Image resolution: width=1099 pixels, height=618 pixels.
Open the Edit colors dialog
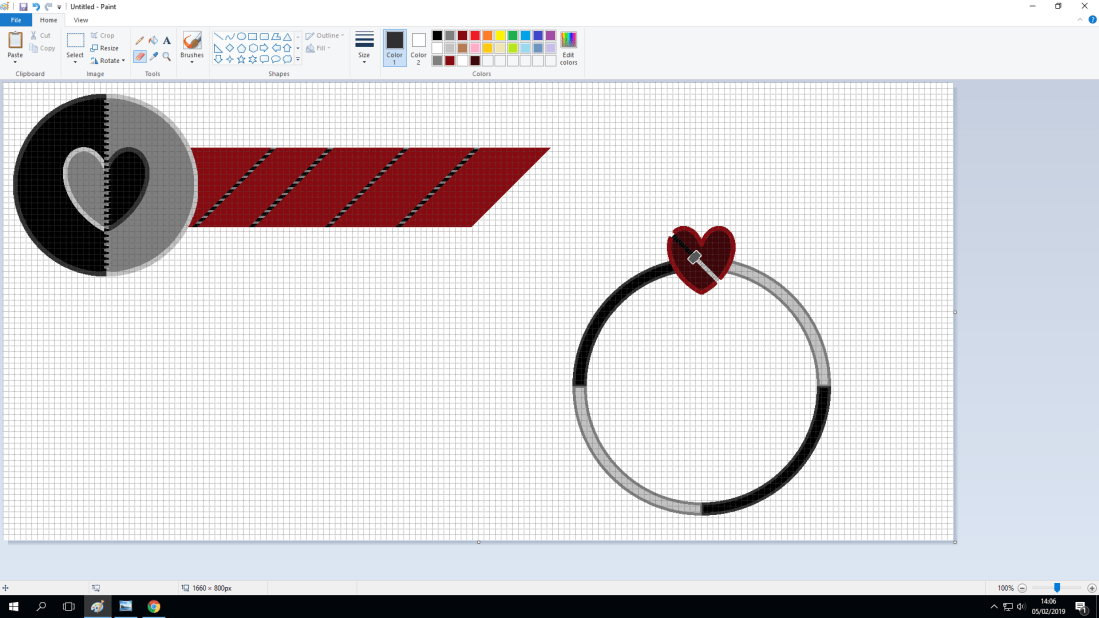568,47
